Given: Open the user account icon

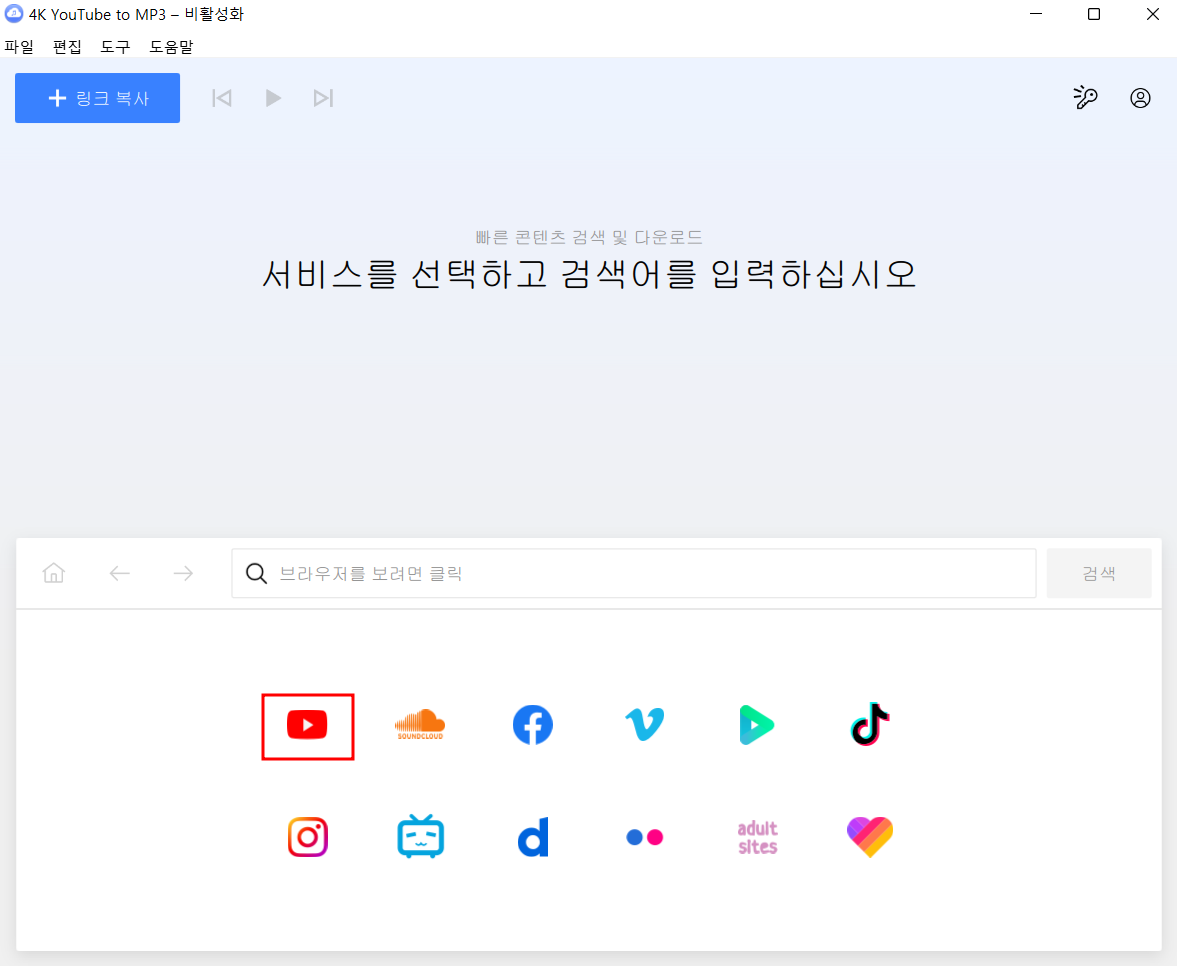Looking at the screenshot, I should coord(1140,98).
